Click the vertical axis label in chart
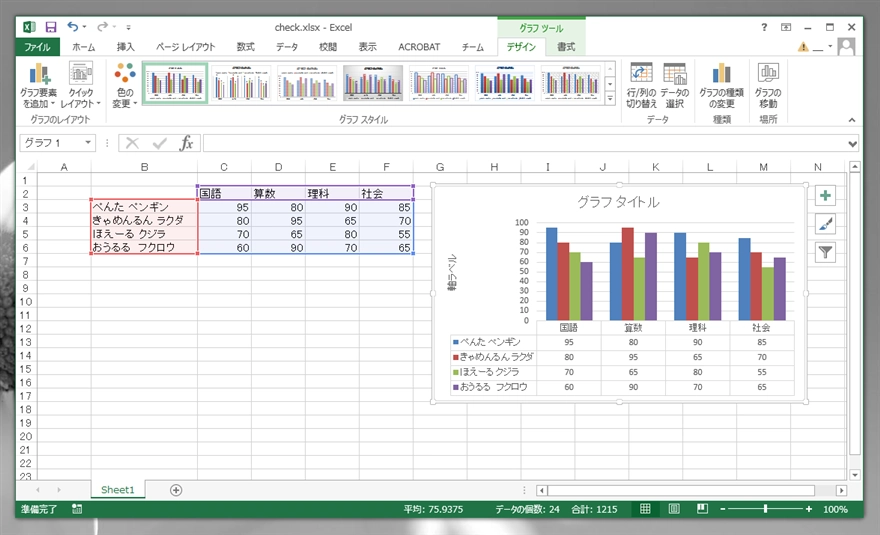Image resolution: width=880 pixels, height=535 pixels. pyautogui.click(x=452, y=272)
